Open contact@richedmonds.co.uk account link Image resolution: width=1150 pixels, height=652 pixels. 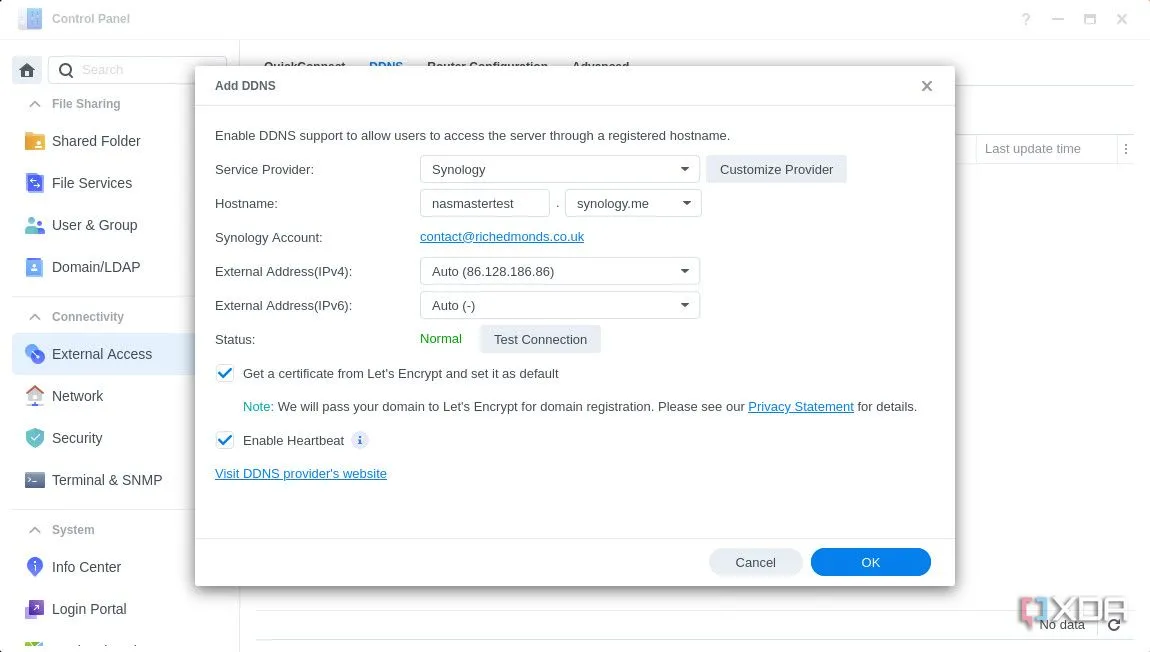502,237
